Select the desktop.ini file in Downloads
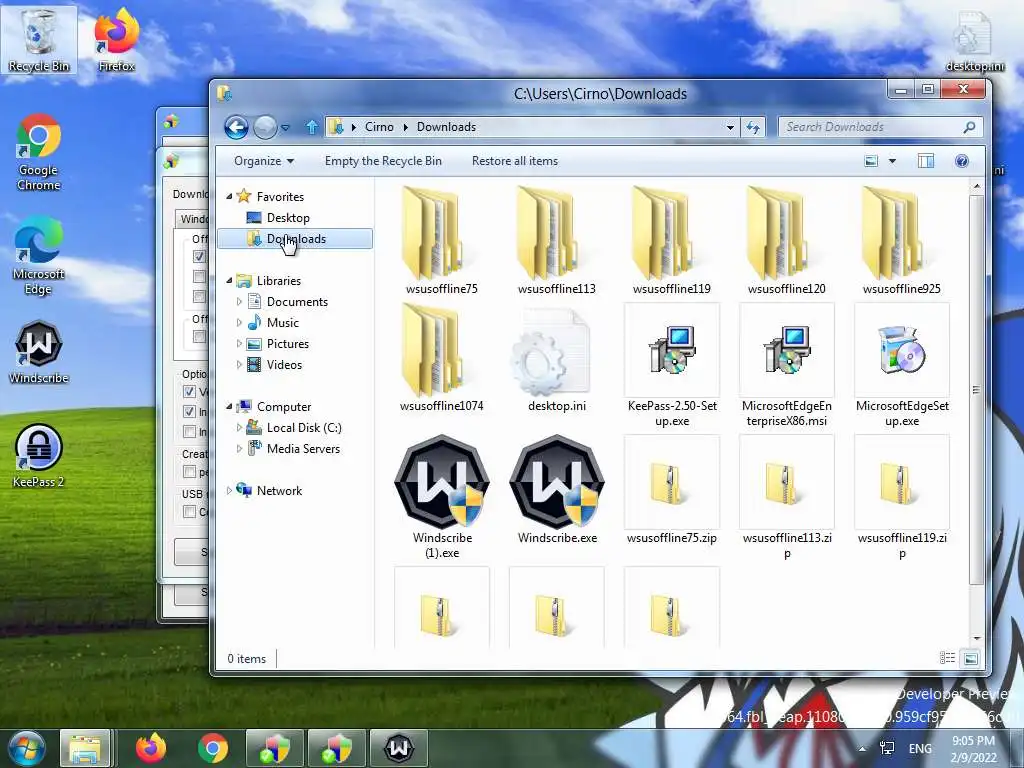 [x=556, y=358]
